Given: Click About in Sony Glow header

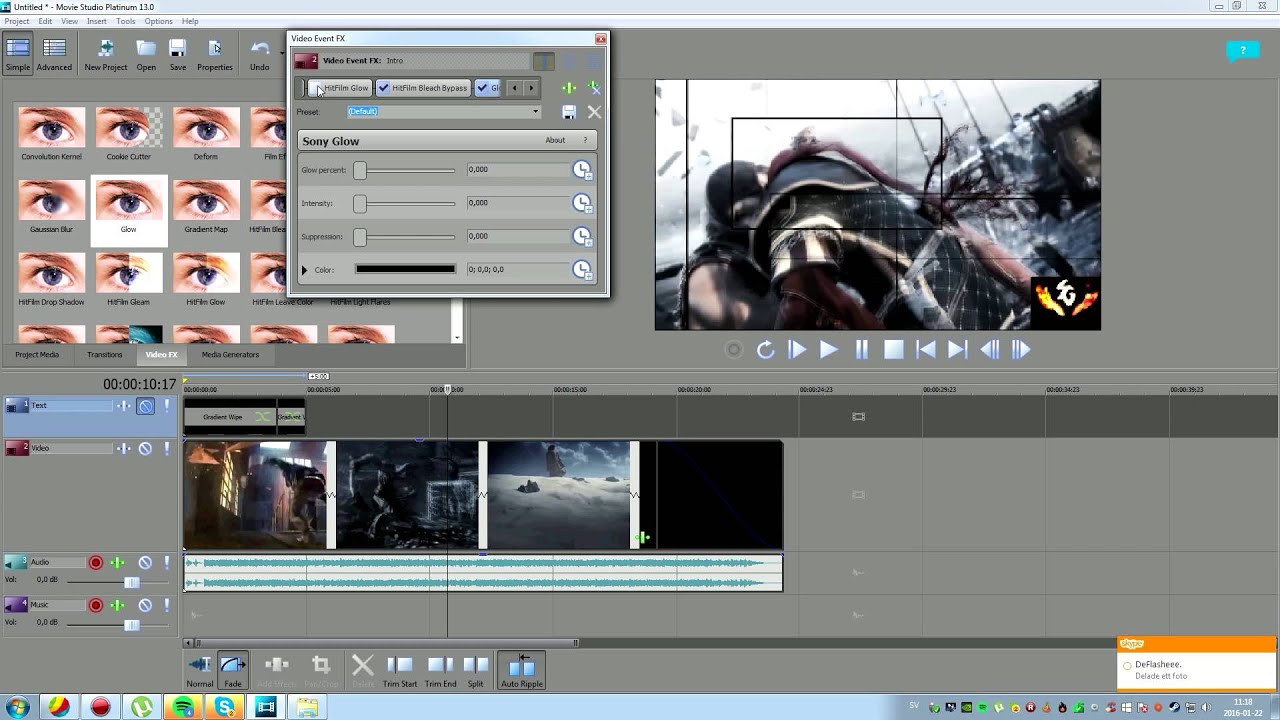Looking at the screenshot, I should coord(555,140).
